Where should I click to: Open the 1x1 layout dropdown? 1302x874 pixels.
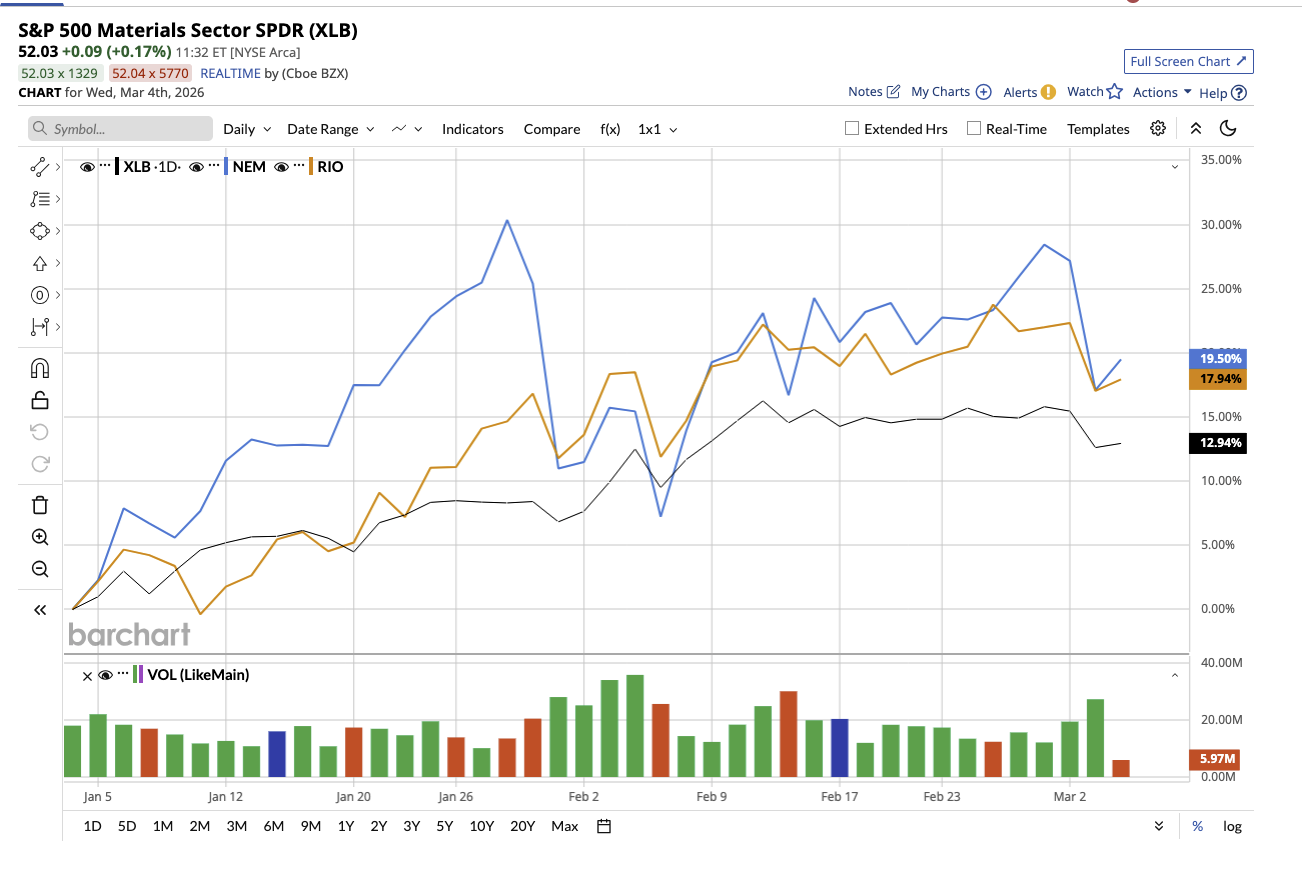(657, 129)
